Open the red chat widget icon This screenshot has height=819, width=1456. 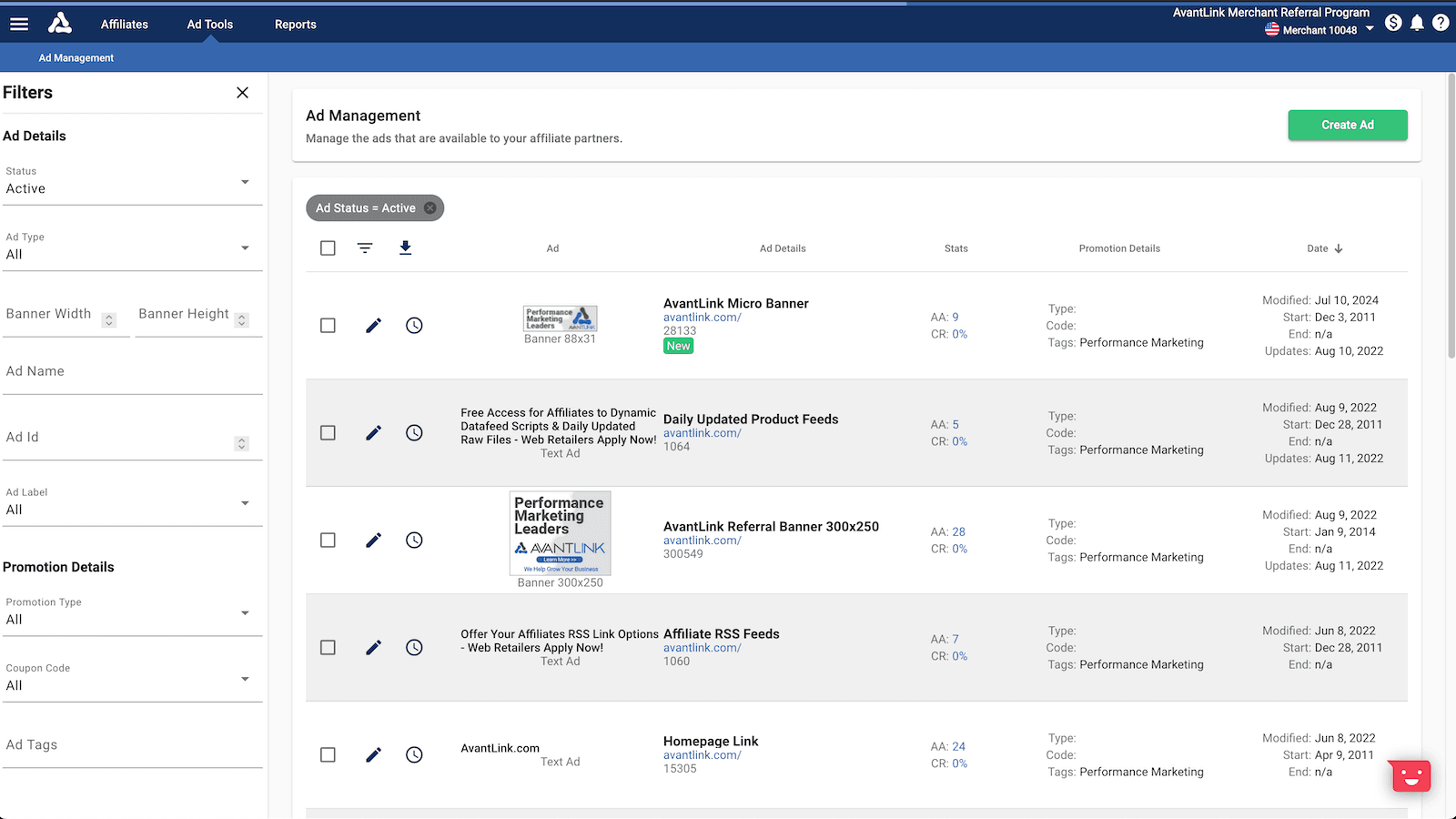(x=1410, y=776)
